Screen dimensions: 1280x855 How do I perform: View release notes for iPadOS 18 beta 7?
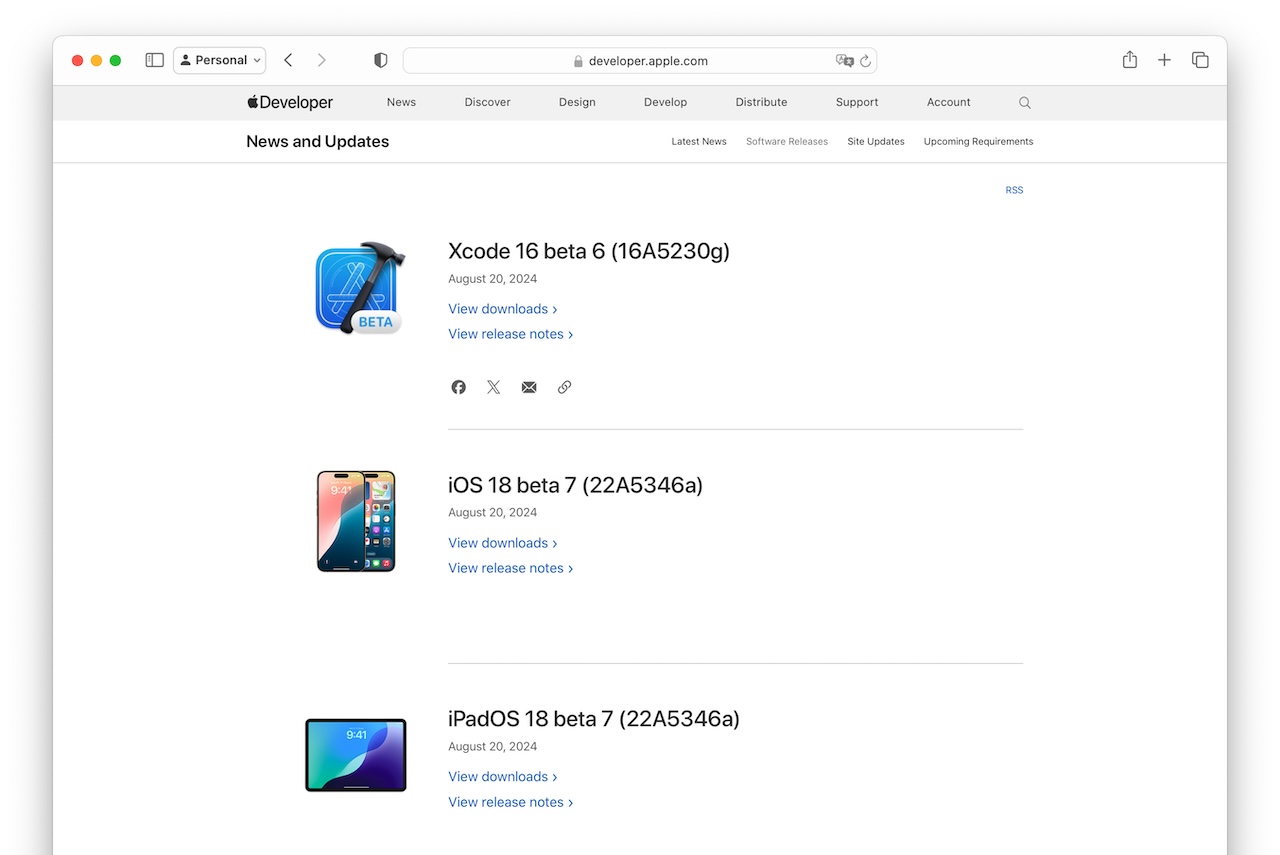click(x=511, y=802)
